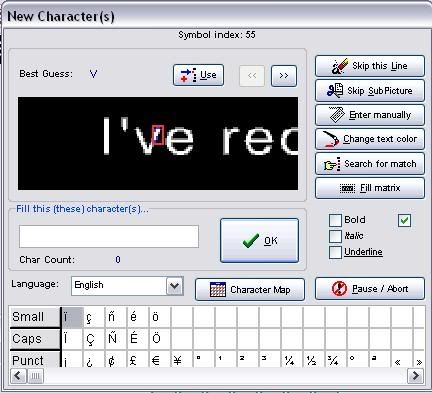Open Change text color

[370, 139]
